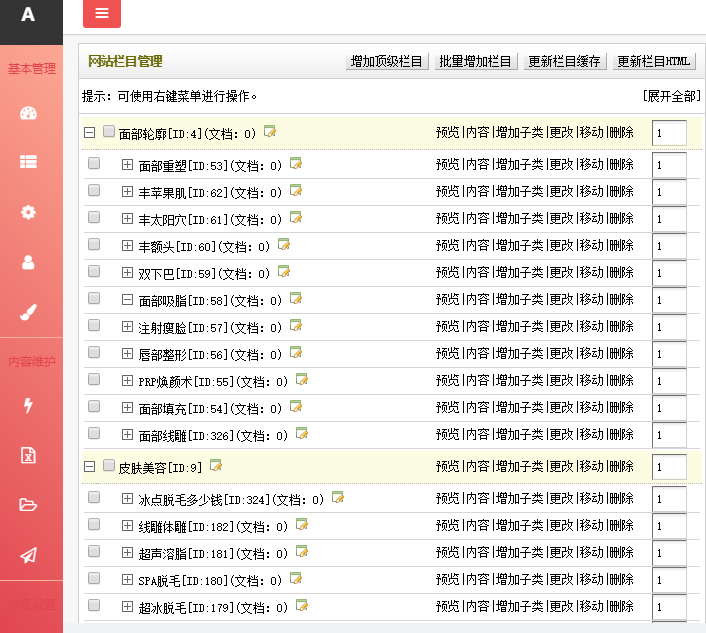The height and width of the screenshot is (633, 706).
Task: Open the 内容维护 sidebar menu section
Action: [x=31, y=361]
